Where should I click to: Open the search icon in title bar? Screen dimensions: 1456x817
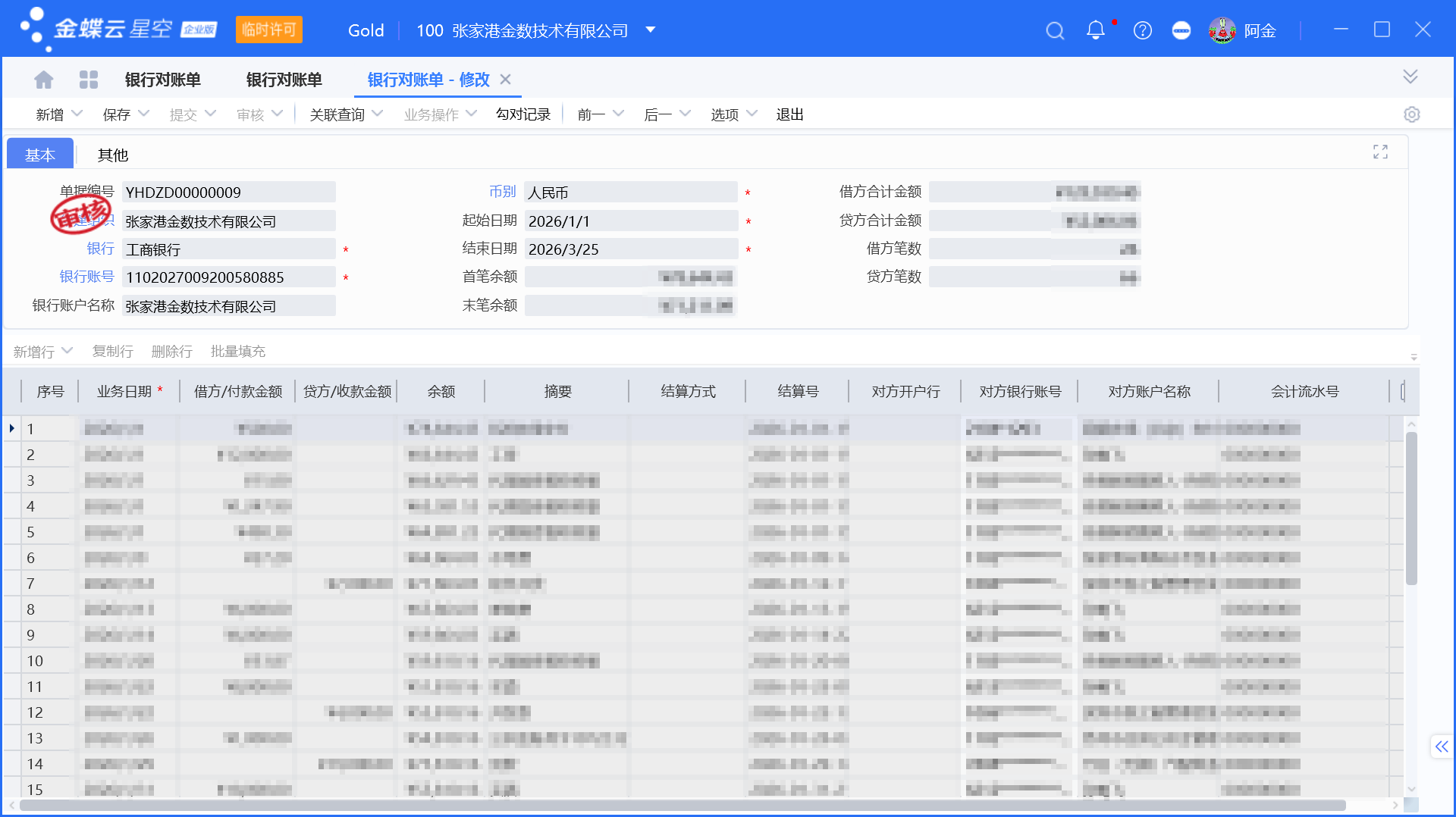point(1055,30)
